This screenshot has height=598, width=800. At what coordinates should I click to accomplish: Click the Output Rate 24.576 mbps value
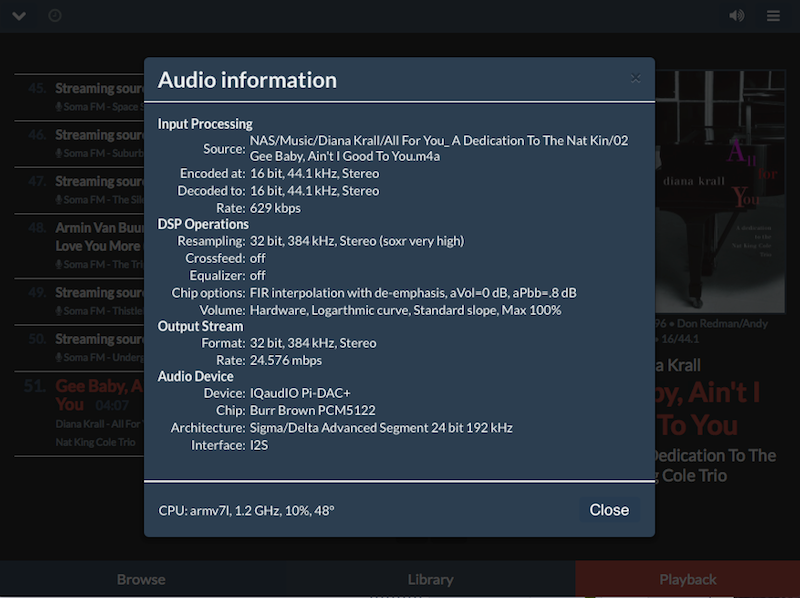pos(286,360)
